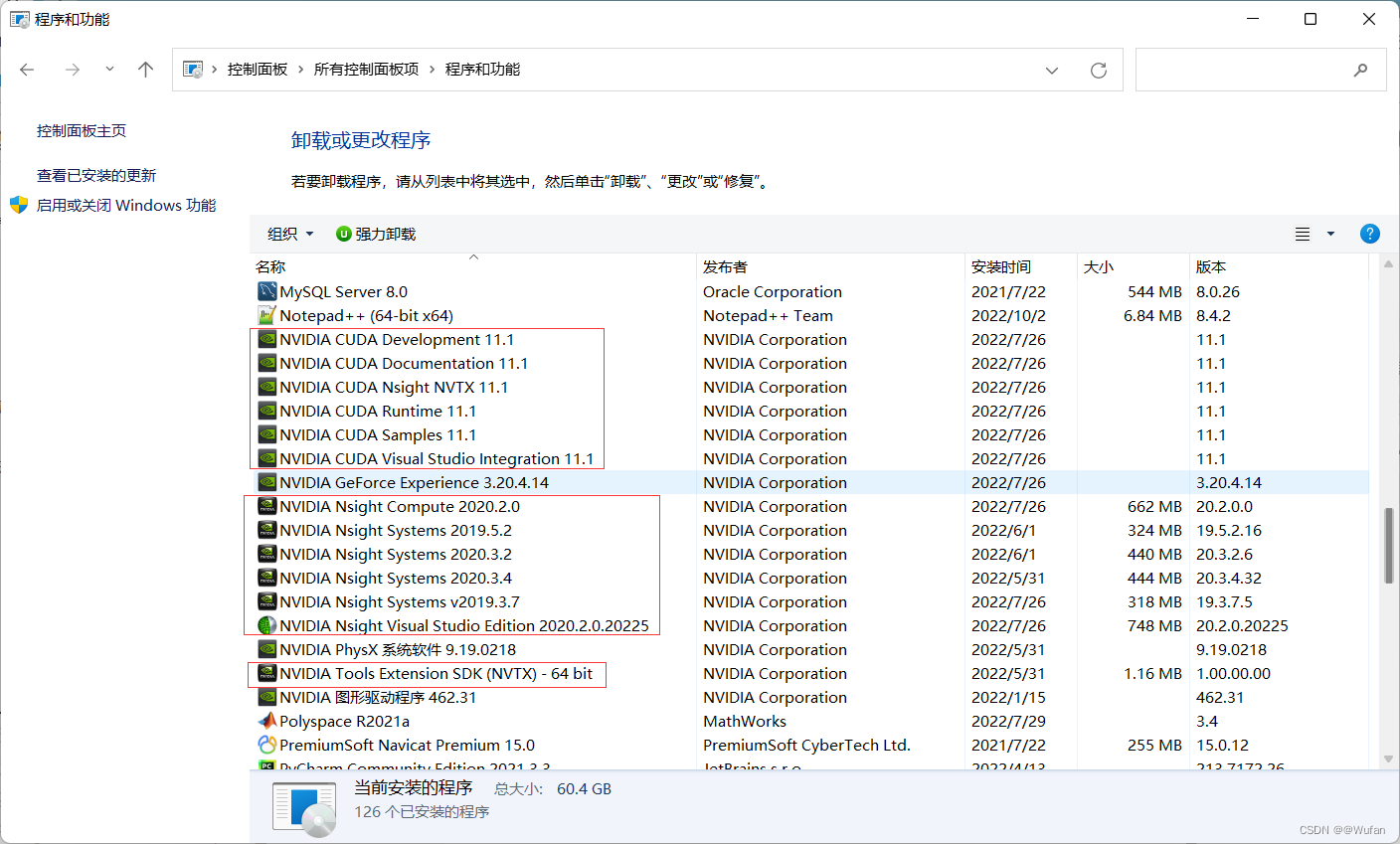1400x844 pixels.
Task: Sort by the 版本 column header
Action: click(1279, 266)
